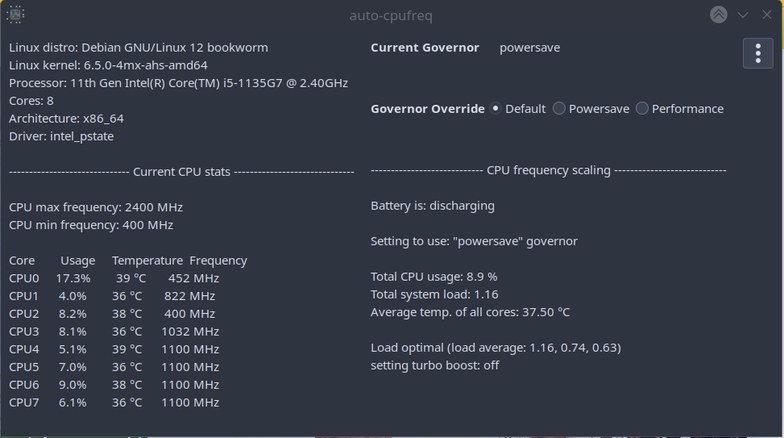The image size is (784, 438).
Task: Click "Battery is: discharging" status text
Action: [432, 206]
